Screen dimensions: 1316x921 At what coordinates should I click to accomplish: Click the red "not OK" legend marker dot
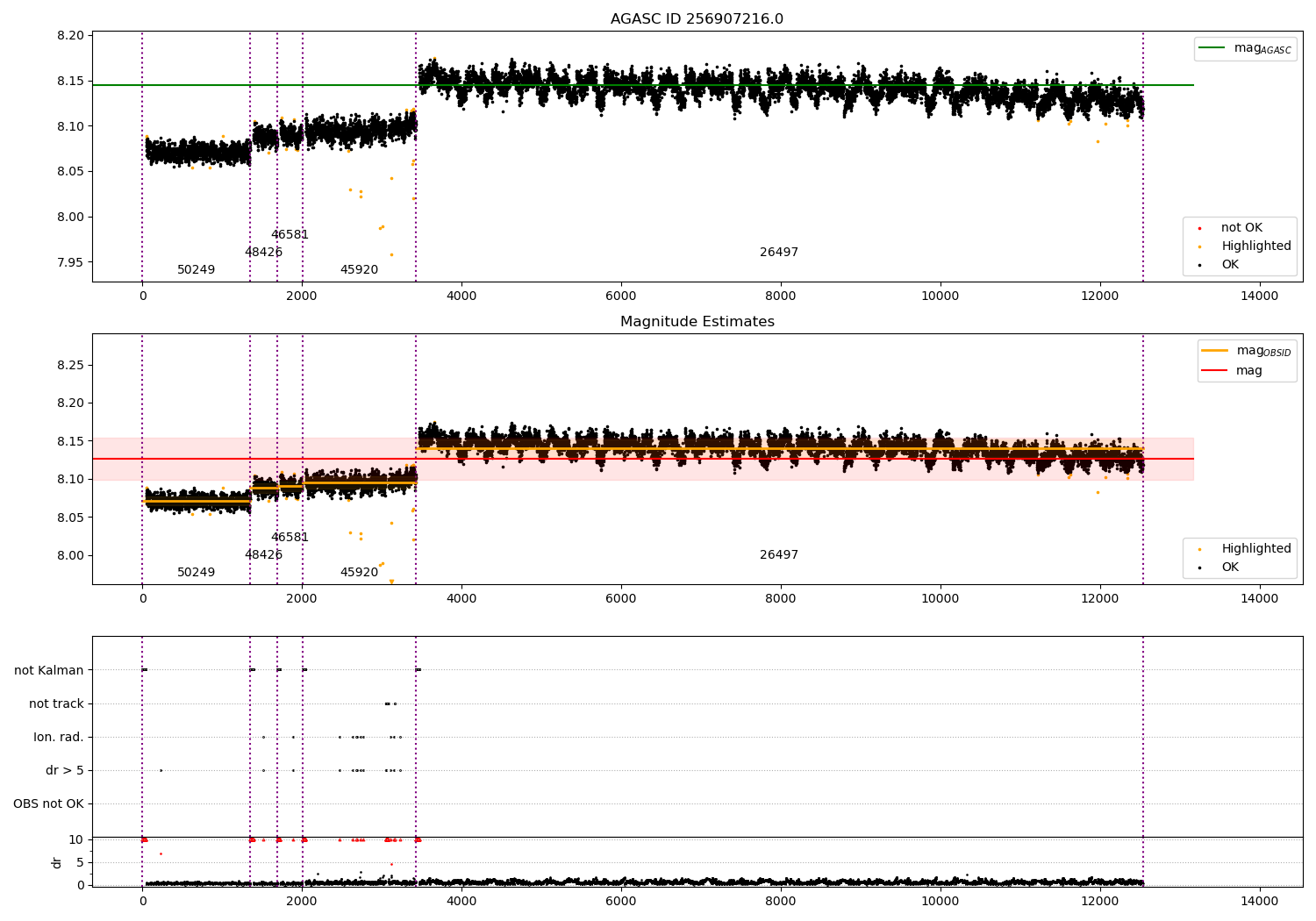tap(1199, 228)
